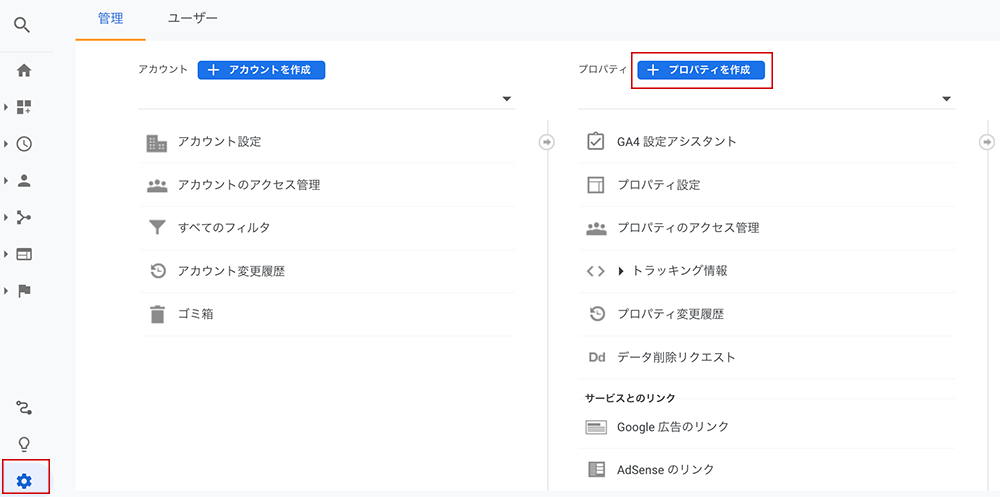Open the Customization dashboard icon
This screenshot has height=497, width=1000.
[x=24, y=107]
